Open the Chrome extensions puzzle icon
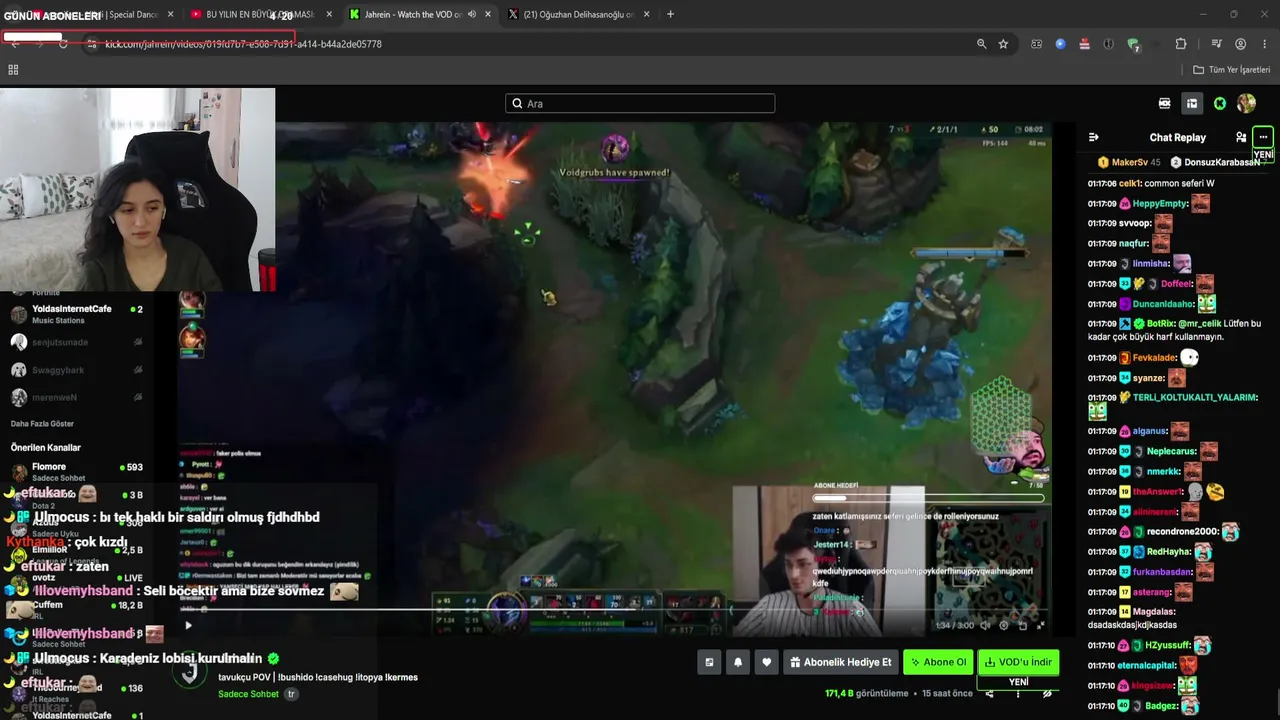 click(x=1181, y=44)
